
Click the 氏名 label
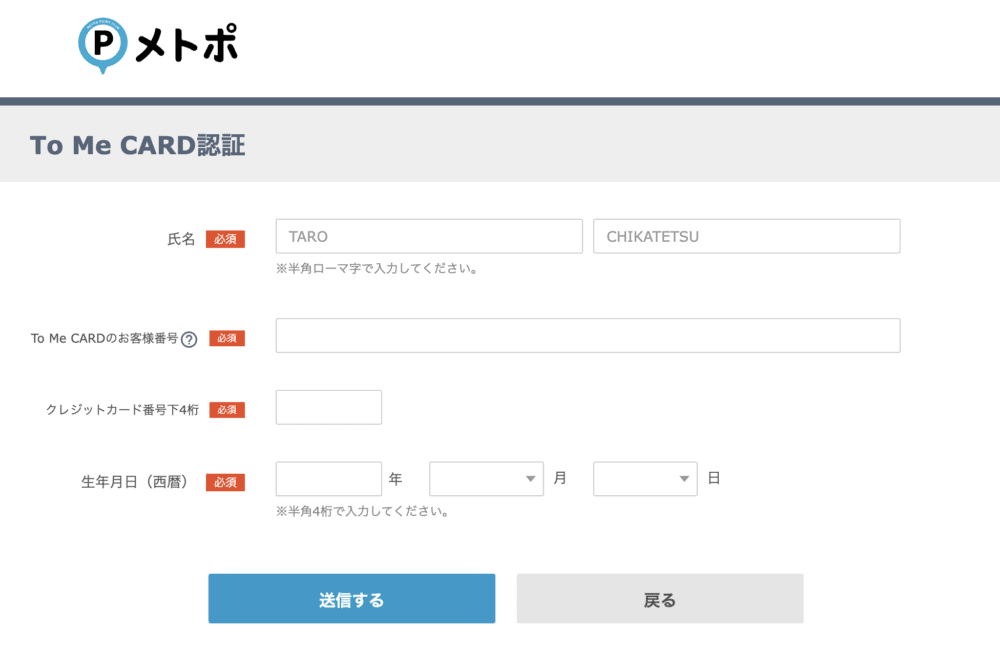click(x=181, y=239)
